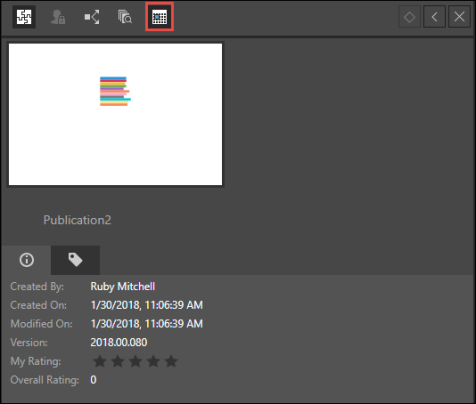Open the user security lock icon
476x404 pixels.
tap(58, 17)
